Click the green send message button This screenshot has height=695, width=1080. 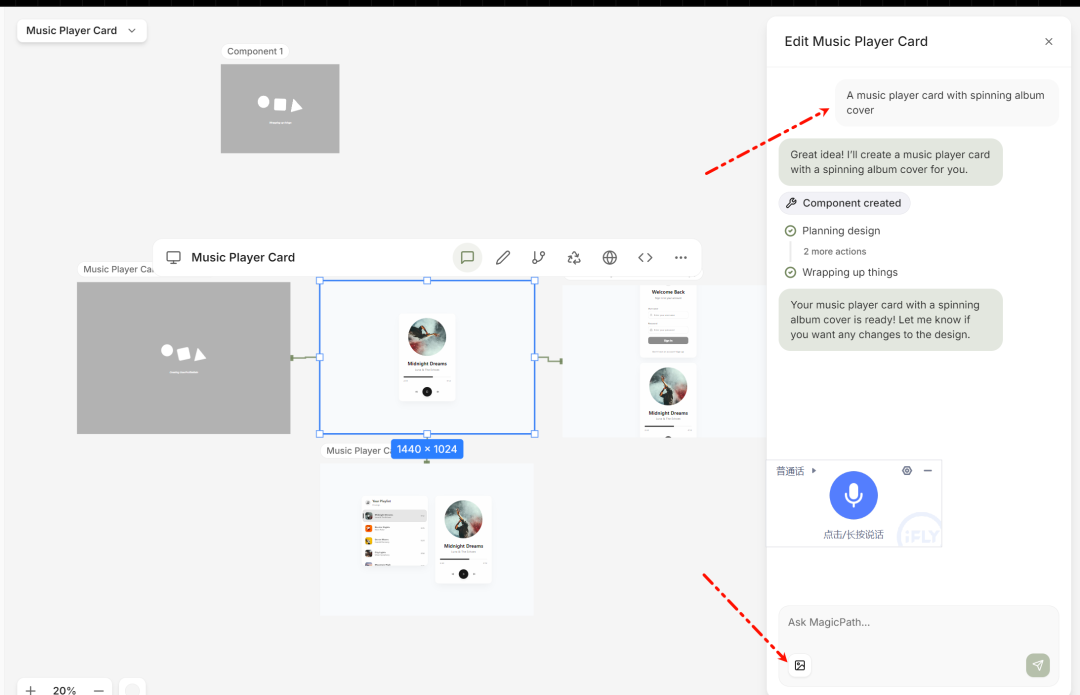click(x=1037, y=665)
